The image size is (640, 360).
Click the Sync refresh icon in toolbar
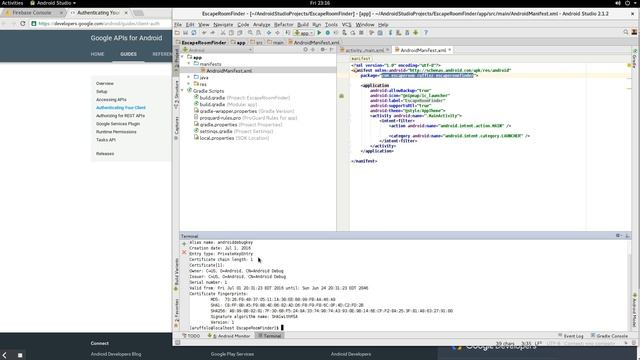[x=194, y=33]
